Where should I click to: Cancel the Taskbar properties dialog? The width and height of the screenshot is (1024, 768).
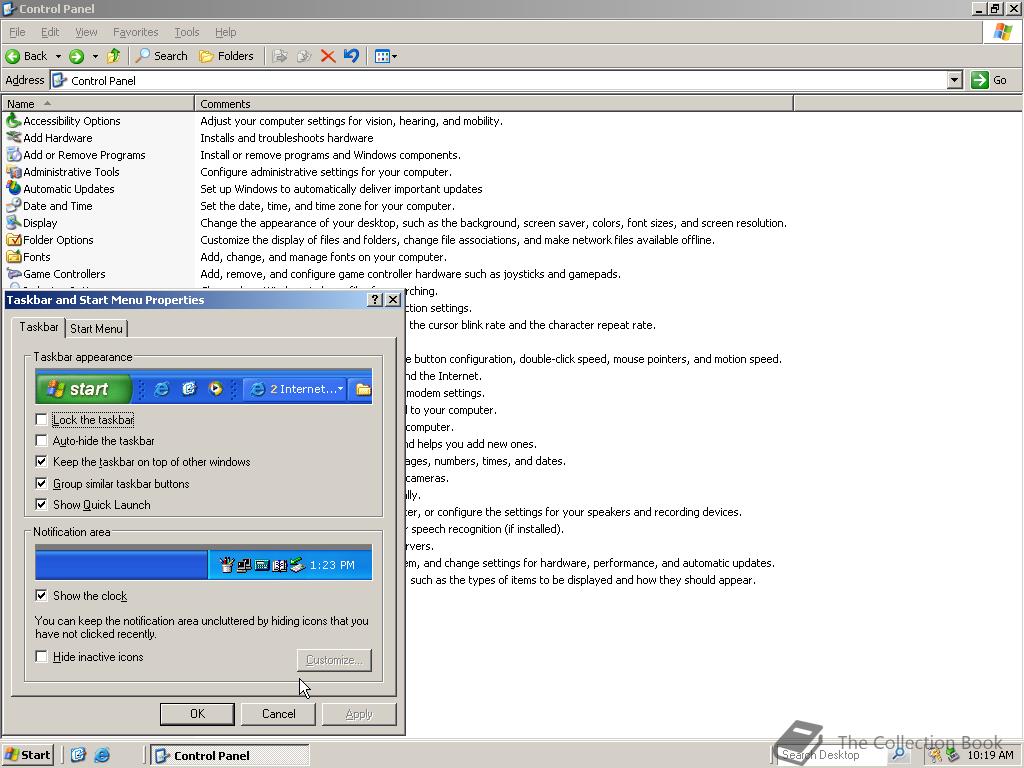click(278, 714)
